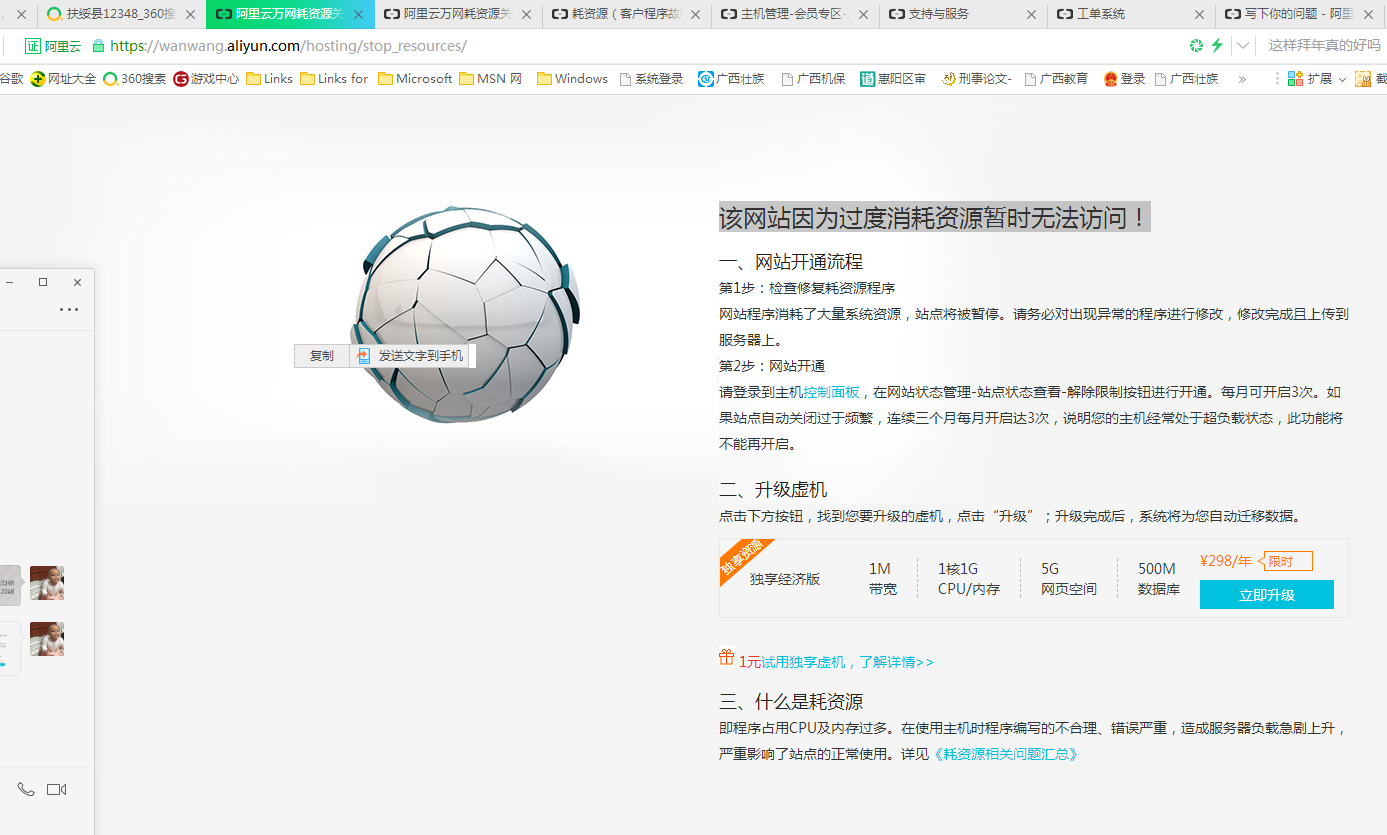Close the 工单系统 tab
This screenshot has height=835, width=1387.
click(x=1199, y=14)
